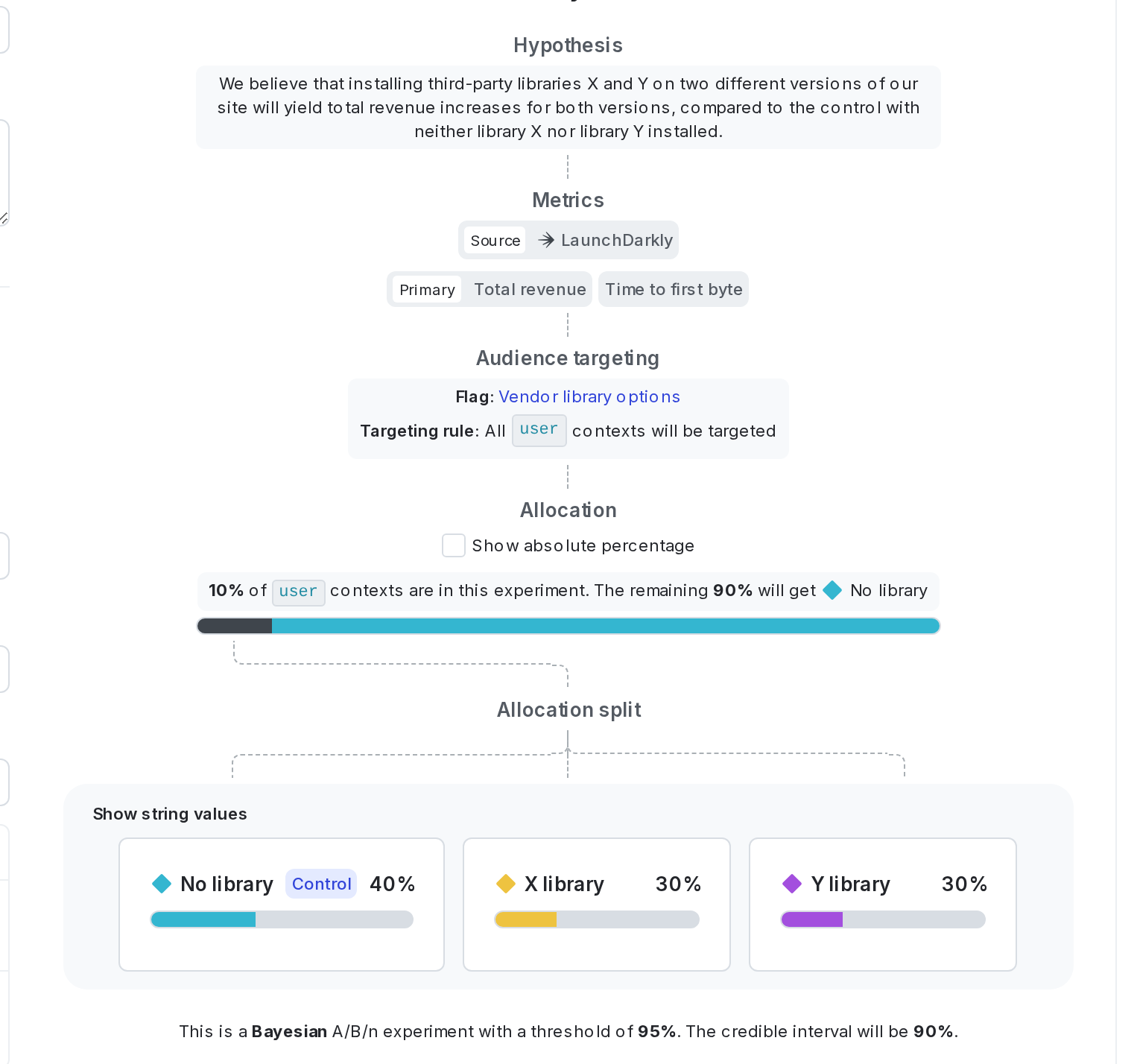The height and width of the screenshot is (1064, 1137).
Task: Click the No library 40% allocation bar
Action: 282,919
